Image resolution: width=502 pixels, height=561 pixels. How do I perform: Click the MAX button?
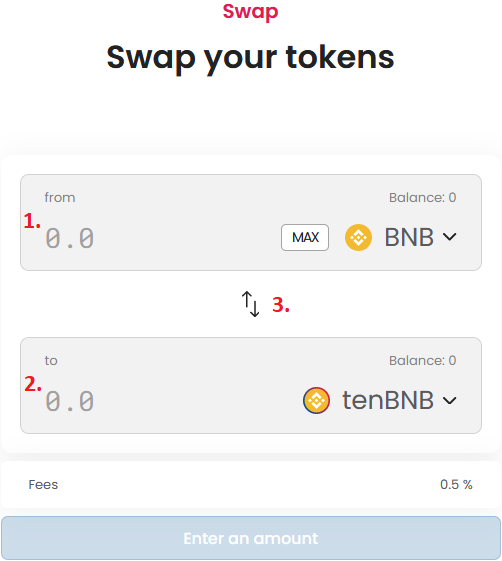point(305,237)
